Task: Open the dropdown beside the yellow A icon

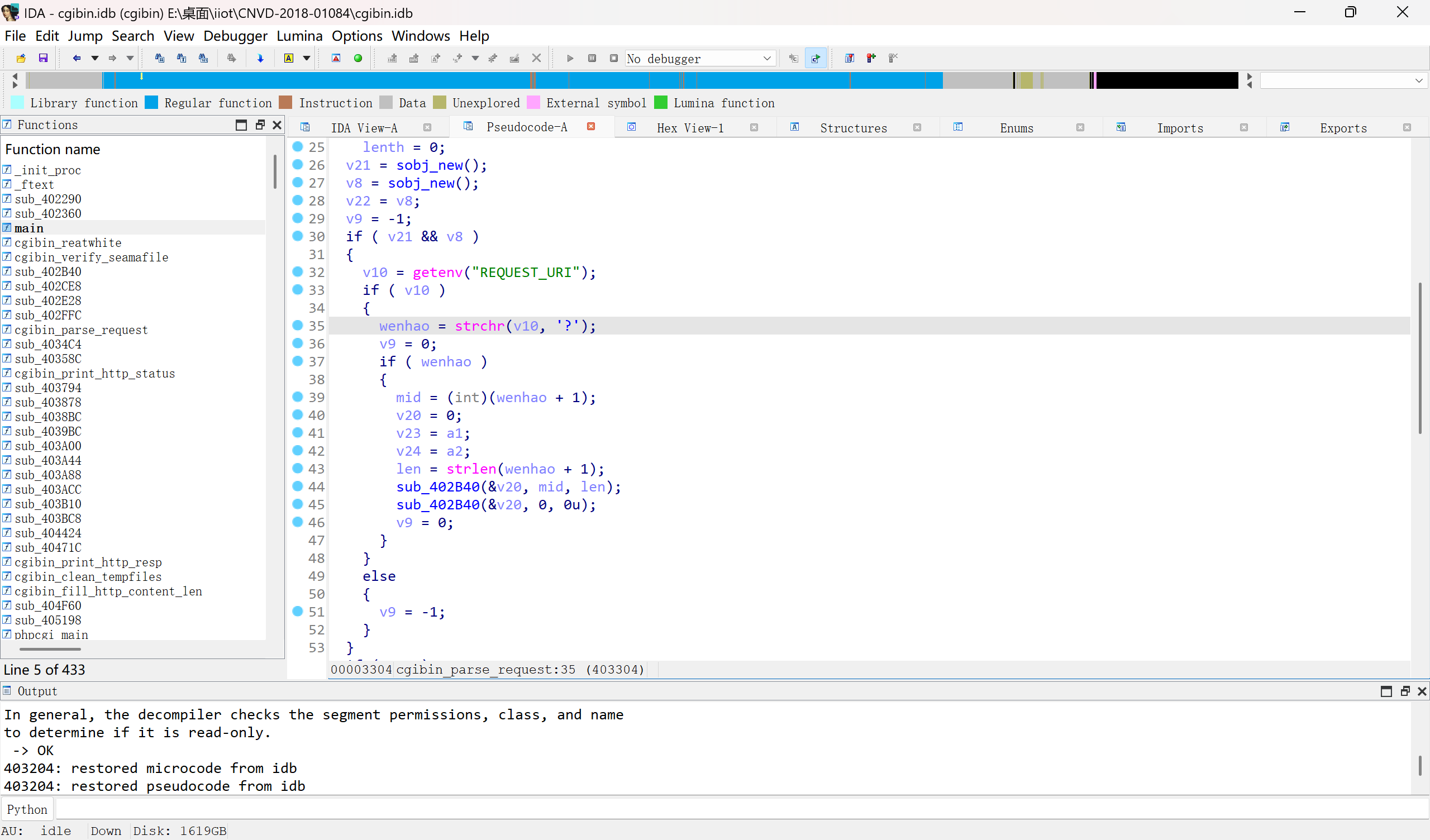Action: (307, 58)
